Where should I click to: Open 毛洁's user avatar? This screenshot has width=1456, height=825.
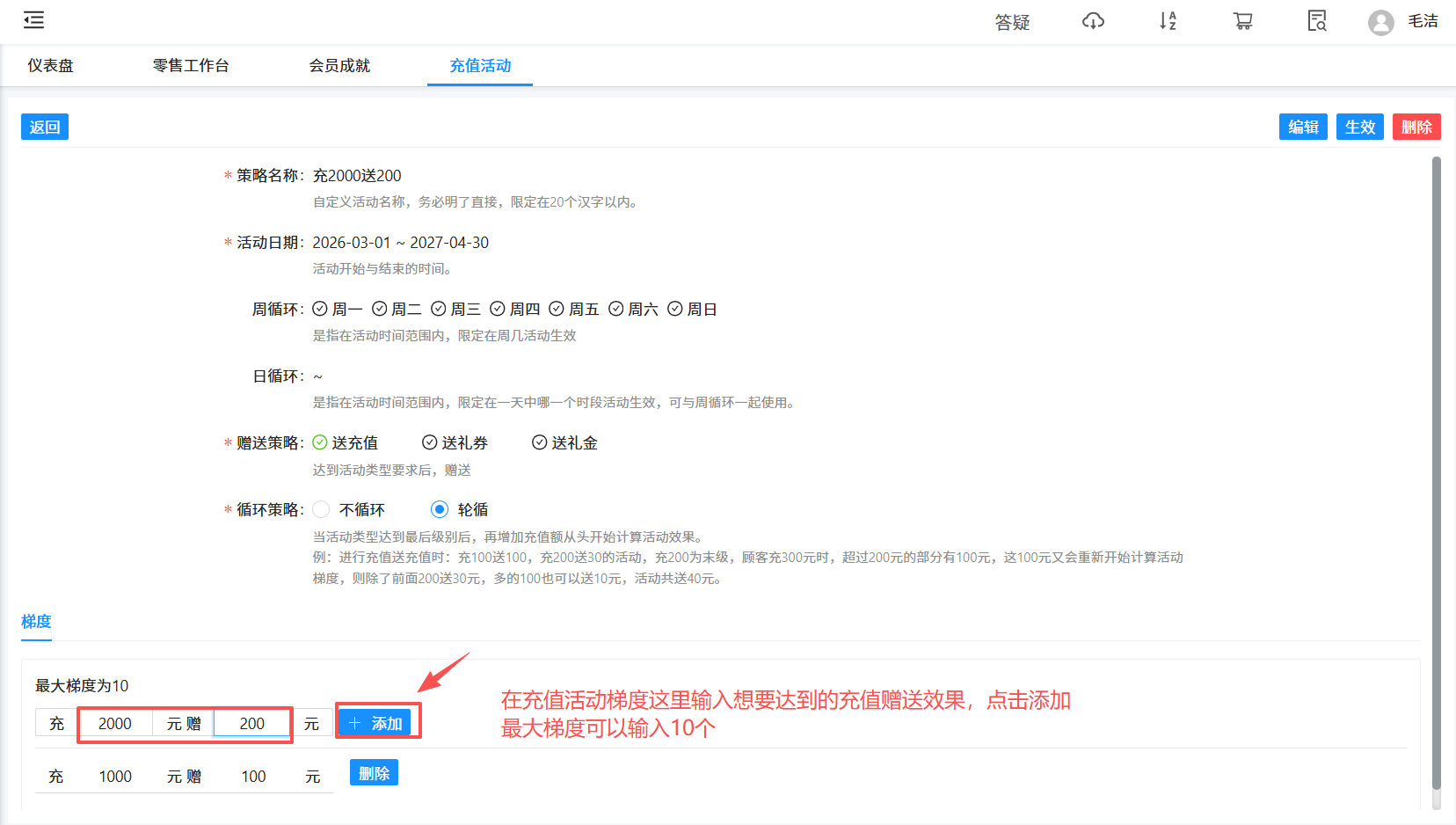1380,22
